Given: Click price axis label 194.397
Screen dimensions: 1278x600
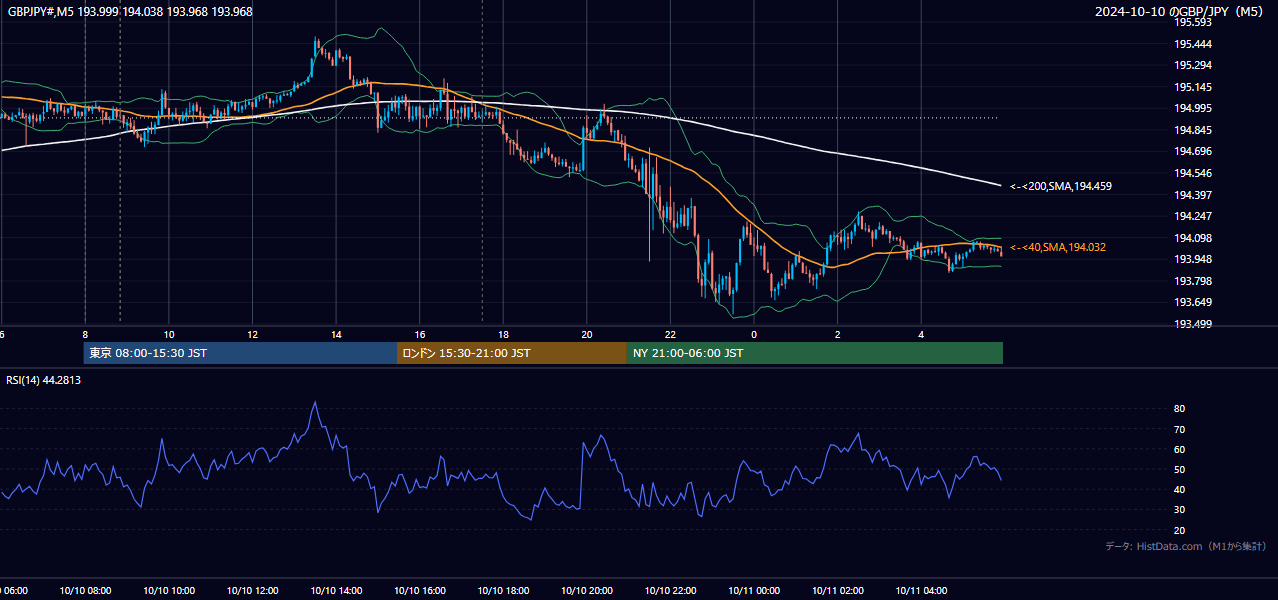Looking at the screenshot, I should tap(1193, 194).
